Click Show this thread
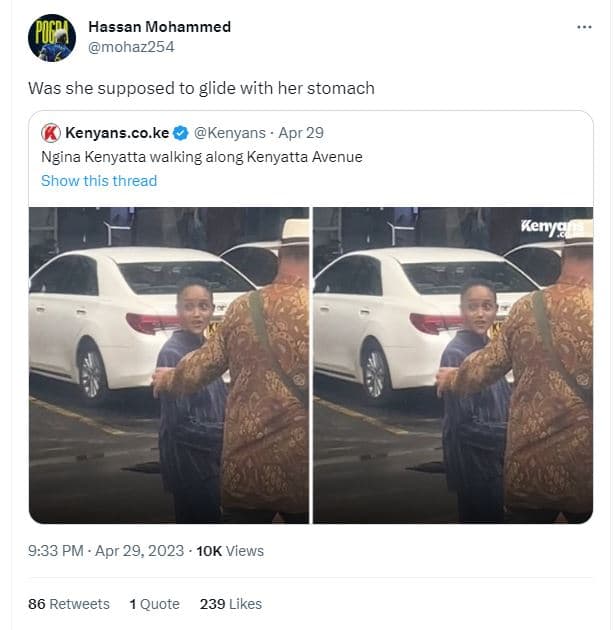The image size is (613, 630). point(99,181)
